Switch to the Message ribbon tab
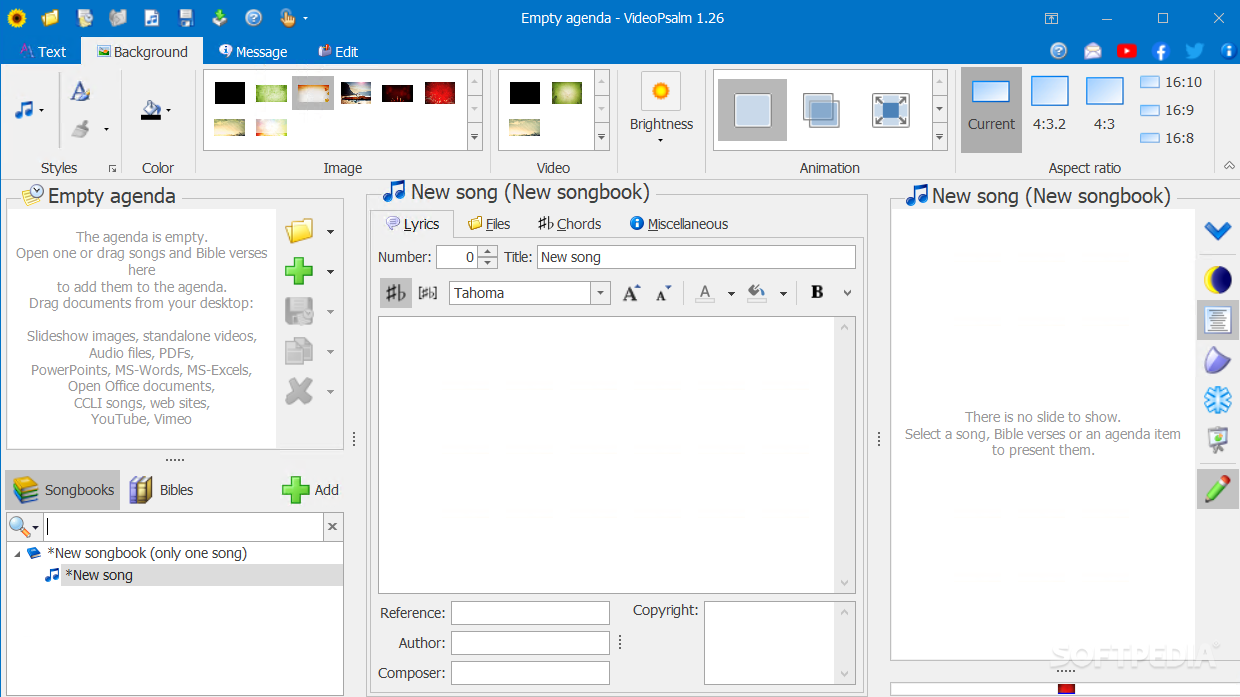This screenshot has width=1240, height=697. coord(253,52)
